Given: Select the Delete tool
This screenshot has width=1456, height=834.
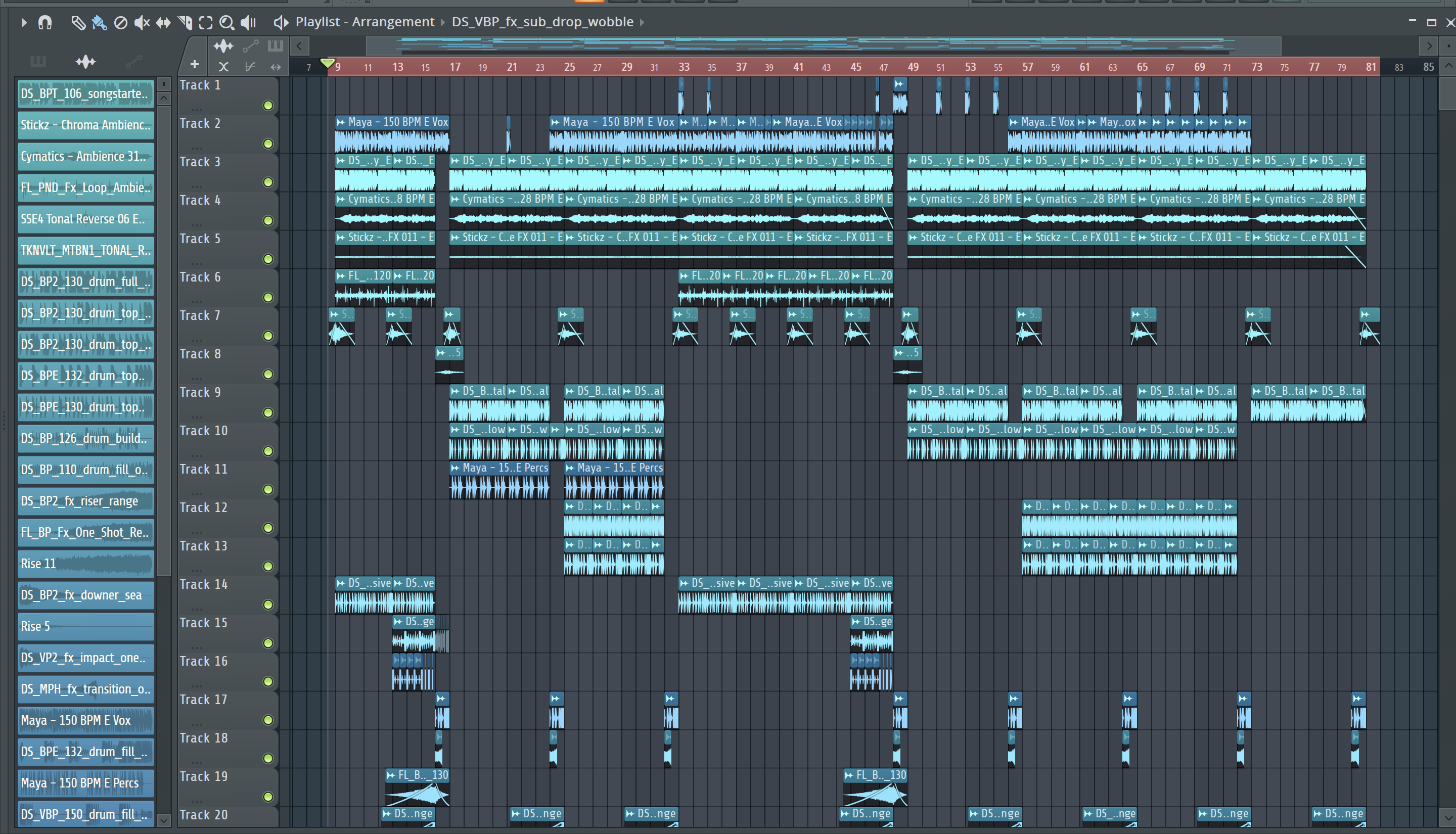Looking at the screenshot, I should [x=120, y=23].
